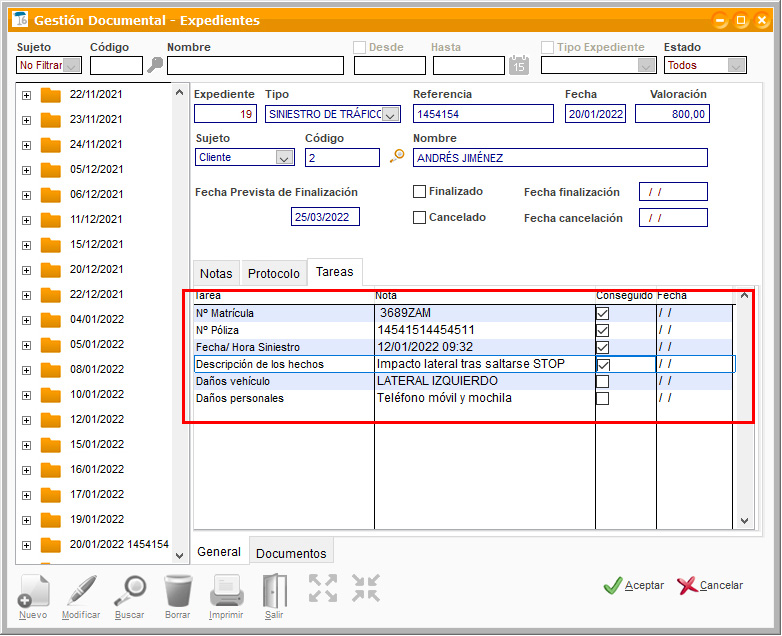Toggle the Tipo Expediente filter checkbox
The width and height of the screenshot is (782, 636).
click(547, 47)
